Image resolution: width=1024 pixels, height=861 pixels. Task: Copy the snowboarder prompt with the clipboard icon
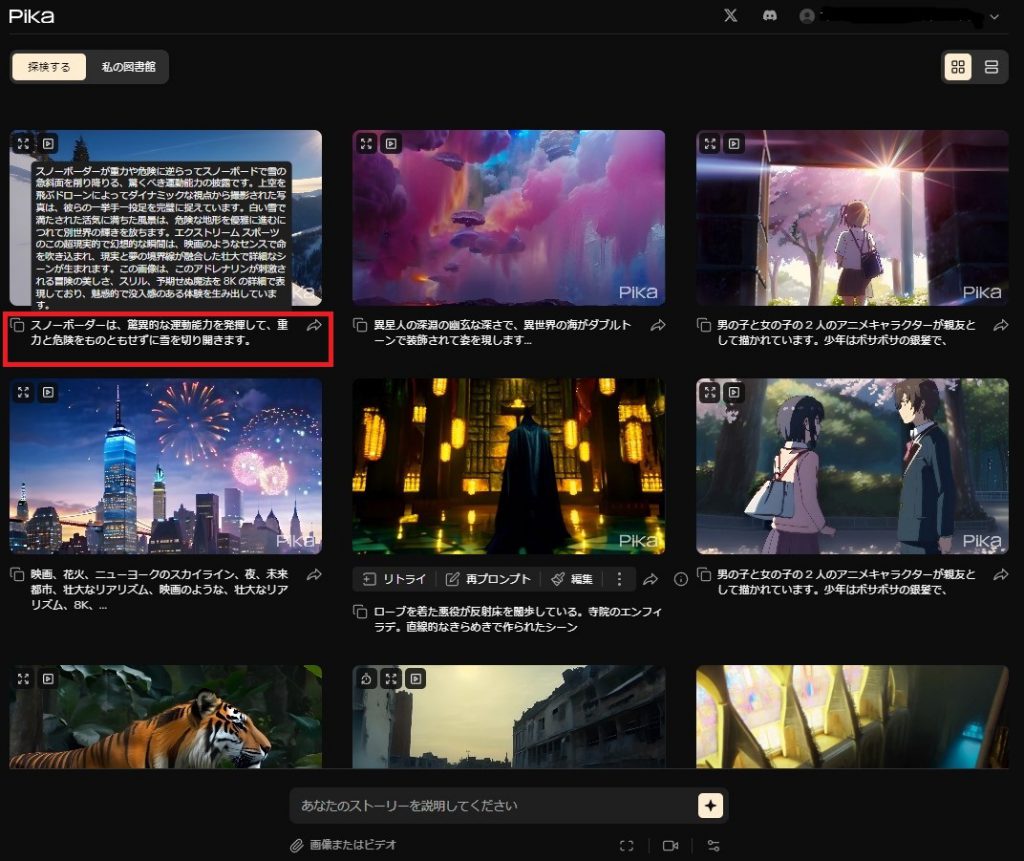click(15, 325)
